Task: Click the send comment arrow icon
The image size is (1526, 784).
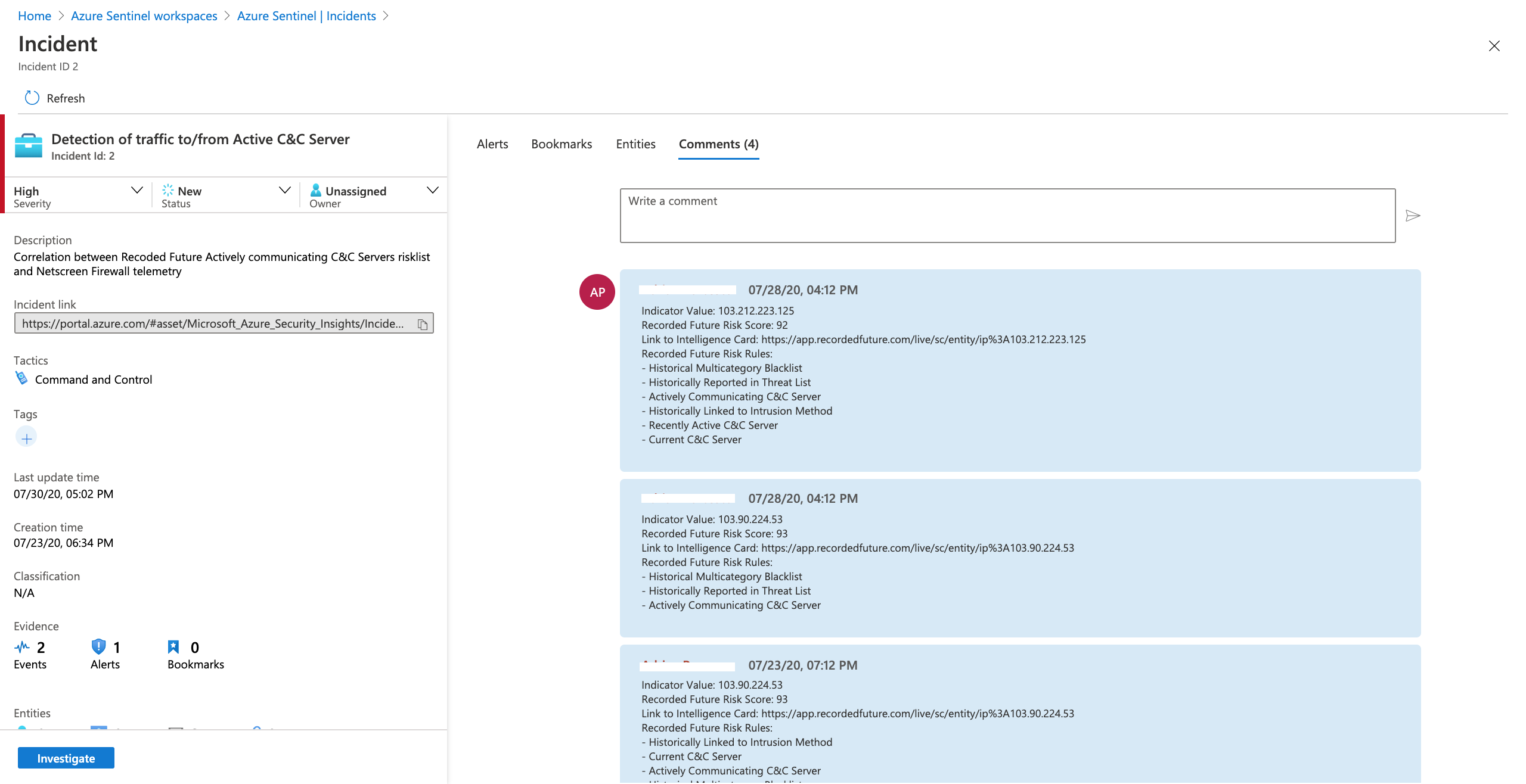Action: coord(1412,216)
